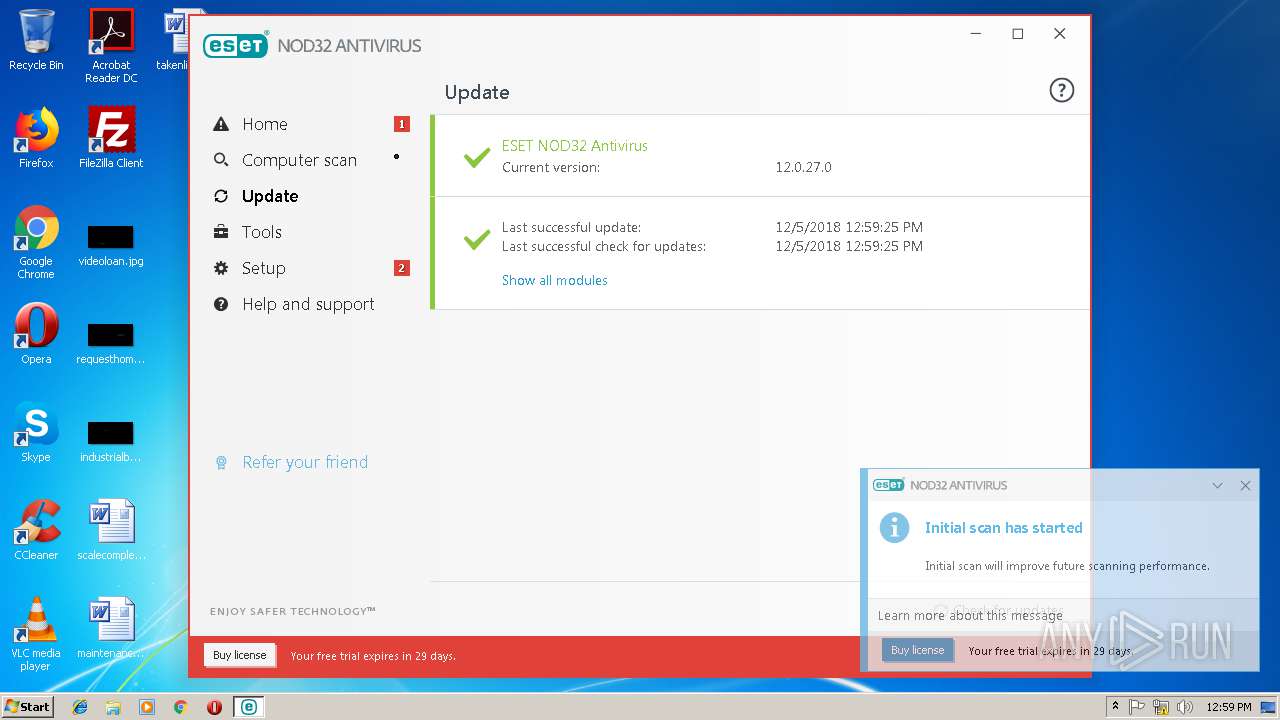Open Help and support in the sidebar

[310, 304]
